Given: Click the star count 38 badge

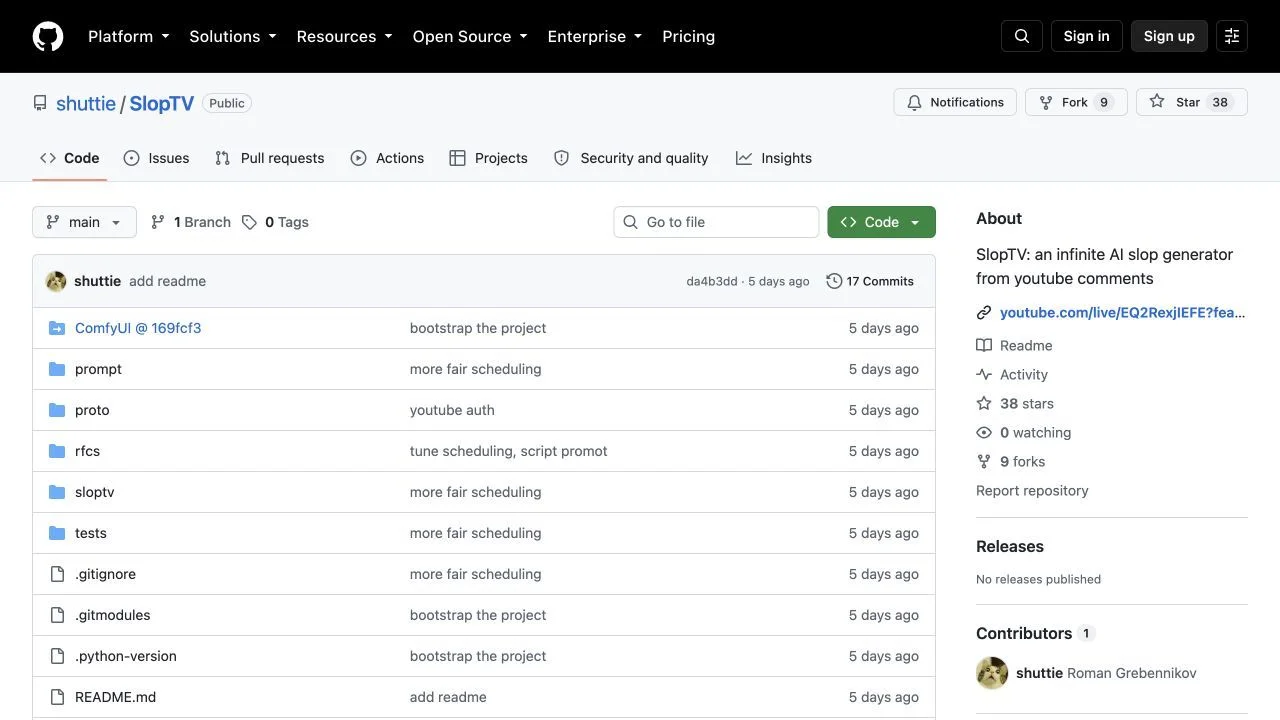Looking at the screenshot, I should coord(1220,102).
